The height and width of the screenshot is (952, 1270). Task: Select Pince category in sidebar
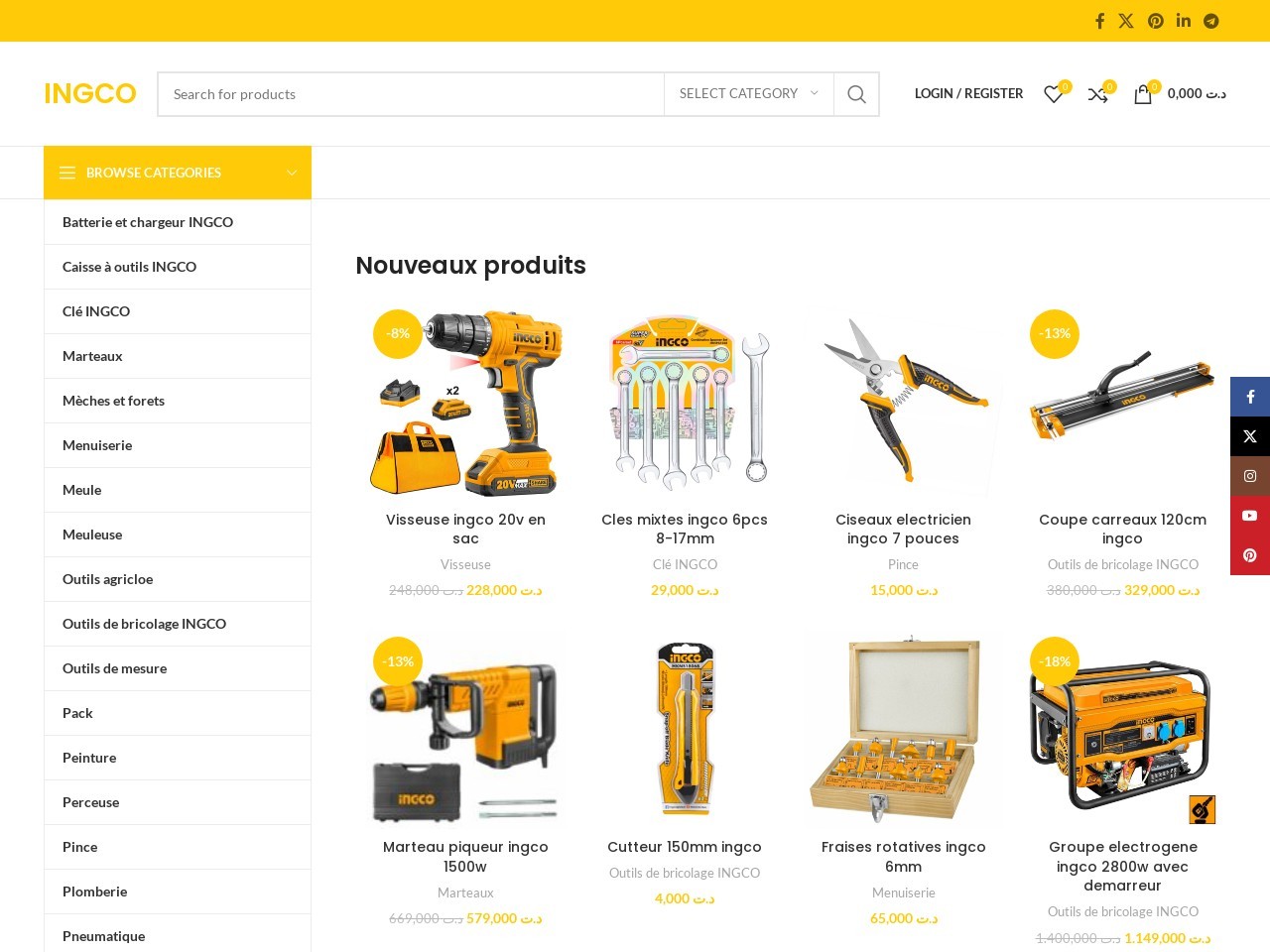[x=178, y=847]
